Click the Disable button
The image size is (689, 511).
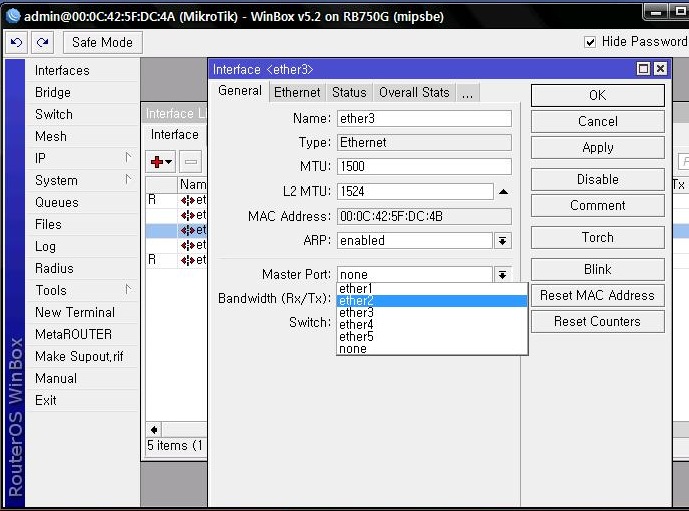598,179
